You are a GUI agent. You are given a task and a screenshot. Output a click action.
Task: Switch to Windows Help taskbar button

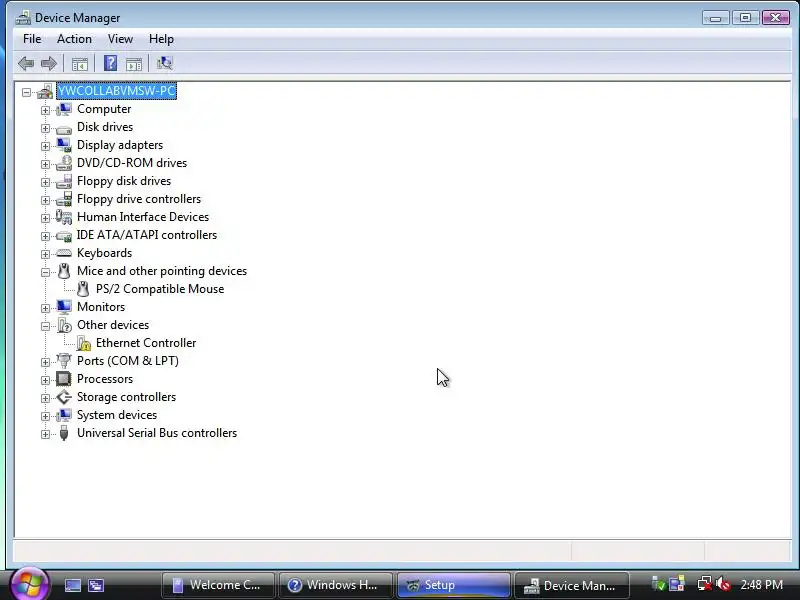(336, 585)
